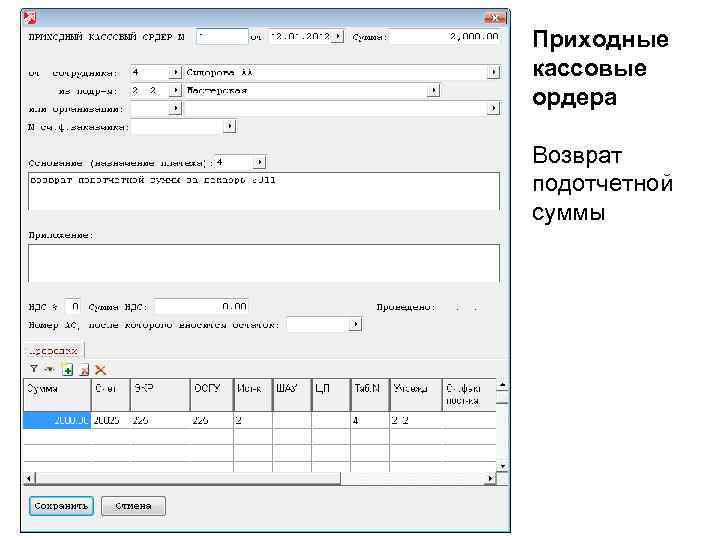Click the ОСГУ column header
The image size is (720, 540).
point(212,394)
